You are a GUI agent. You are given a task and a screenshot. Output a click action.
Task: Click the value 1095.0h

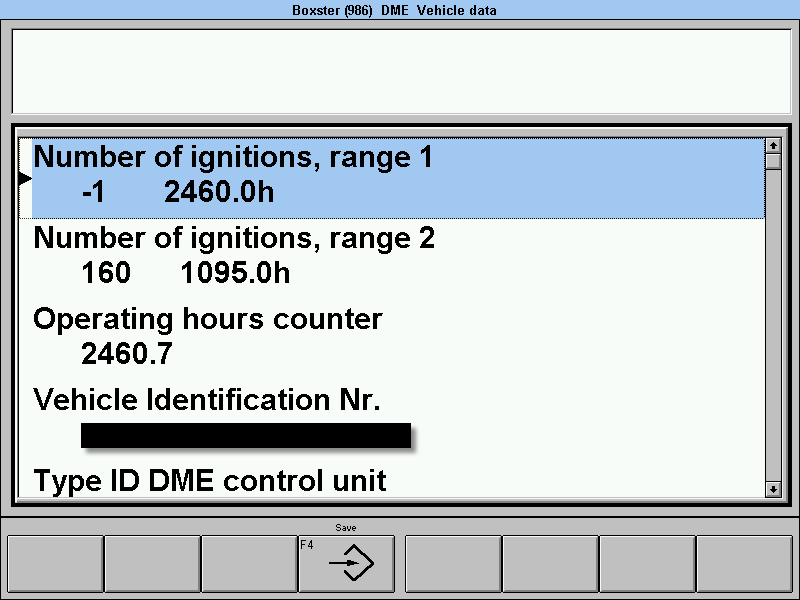pos(235,273)
